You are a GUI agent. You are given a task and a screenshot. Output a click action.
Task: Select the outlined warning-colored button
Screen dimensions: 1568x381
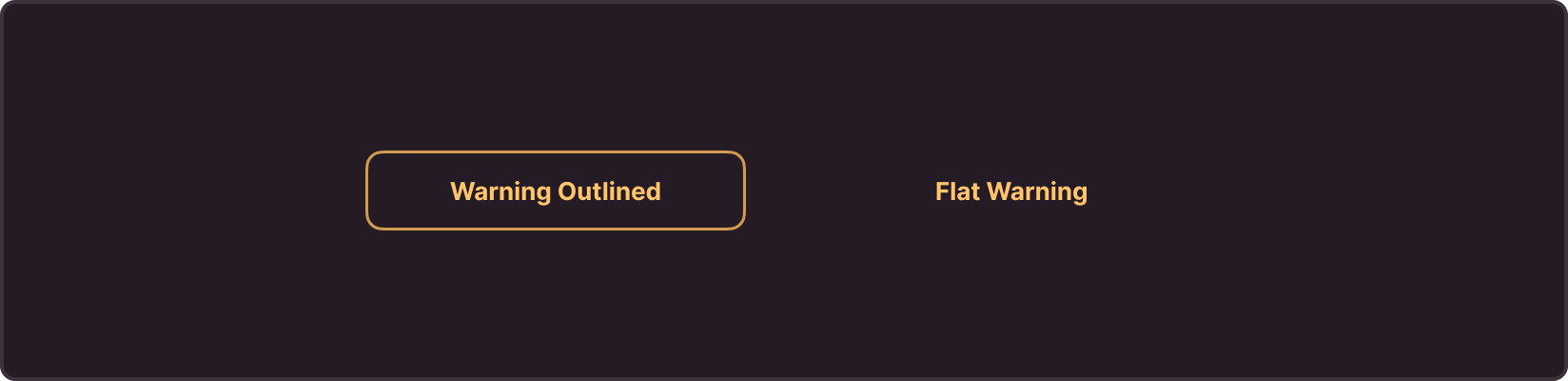pyautogui.click(x=556, y=190)
